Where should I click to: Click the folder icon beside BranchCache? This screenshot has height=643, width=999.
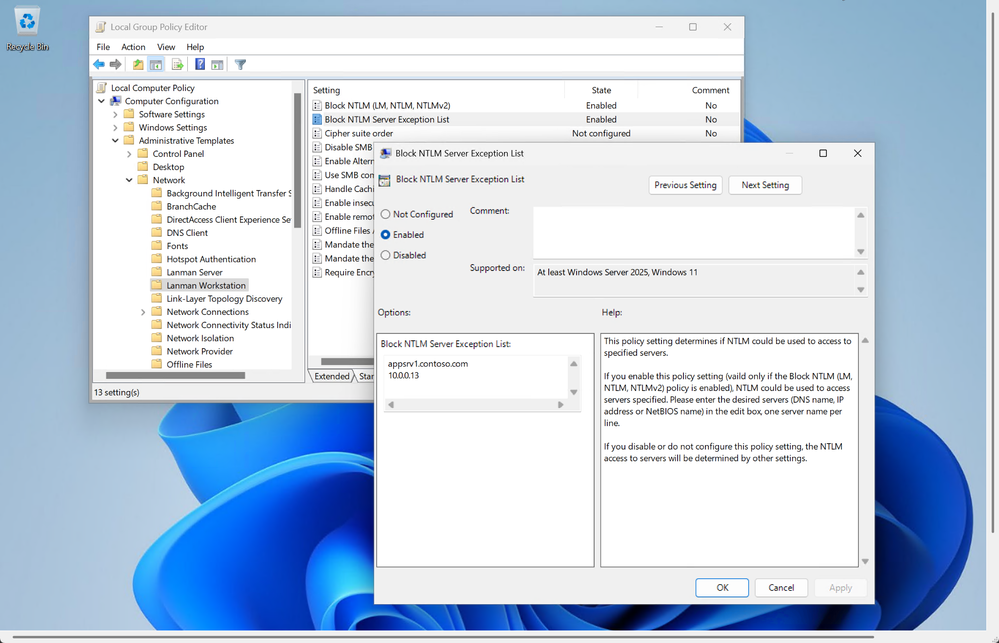point(157,206)
